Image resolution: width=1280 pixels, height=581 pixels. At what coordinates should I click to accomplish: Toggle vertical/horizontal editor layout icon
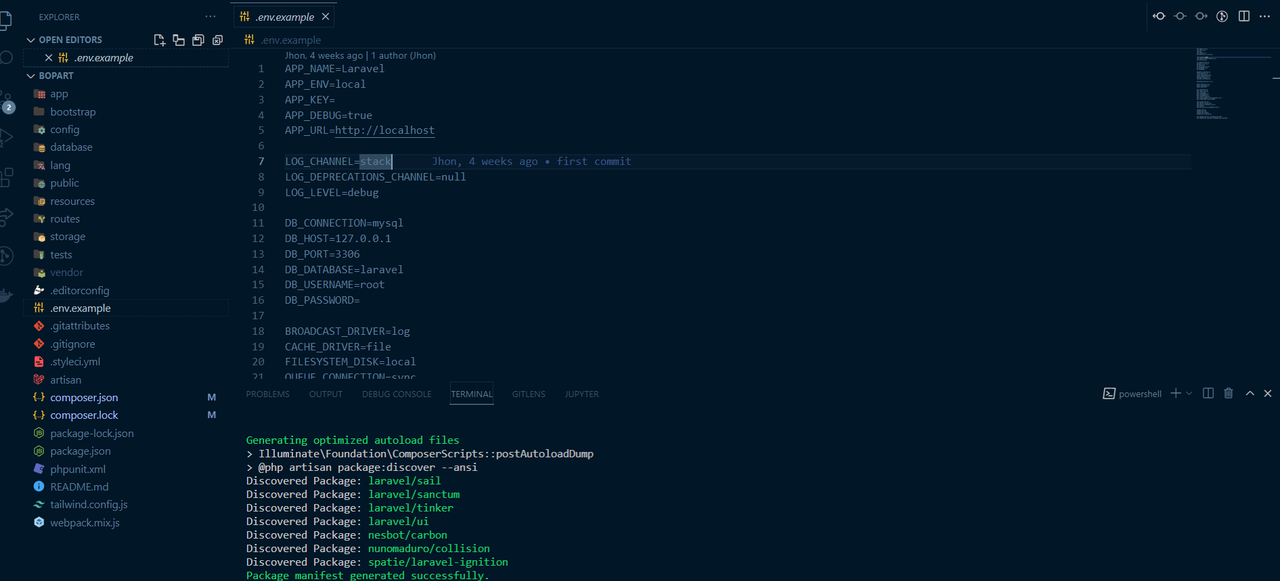pyautogui.click(x=178, y=40)
